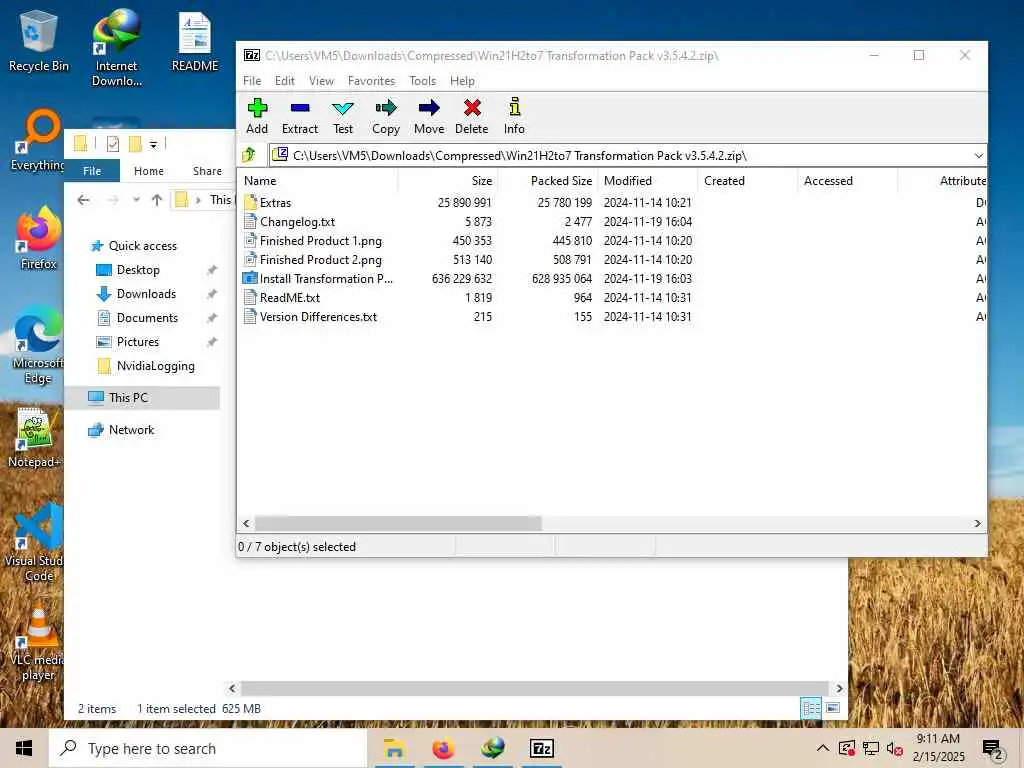Launch Firefox from the desktop
The image size is (1024, 768).
click(x=38, y=238)
